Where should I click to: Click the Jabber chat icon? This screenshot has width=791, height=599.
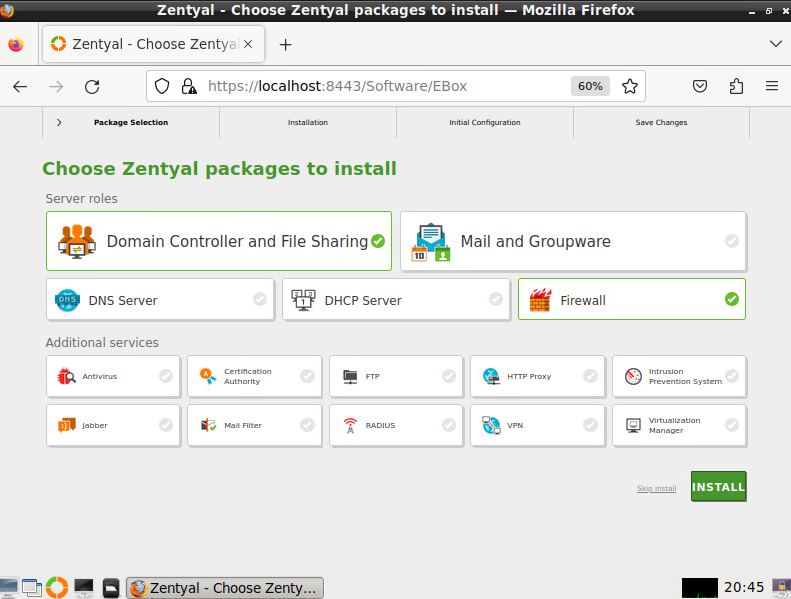66,425
